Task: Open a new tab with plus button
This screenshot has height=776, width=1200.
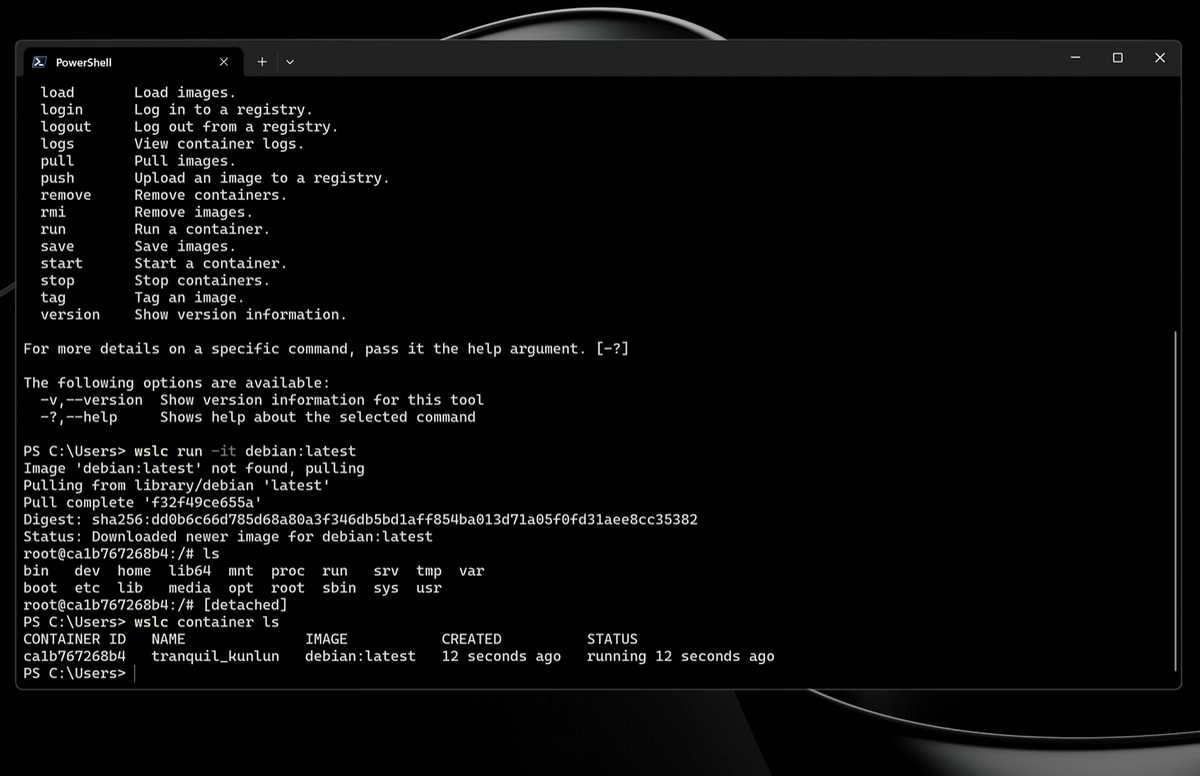Action: [262, 61]
